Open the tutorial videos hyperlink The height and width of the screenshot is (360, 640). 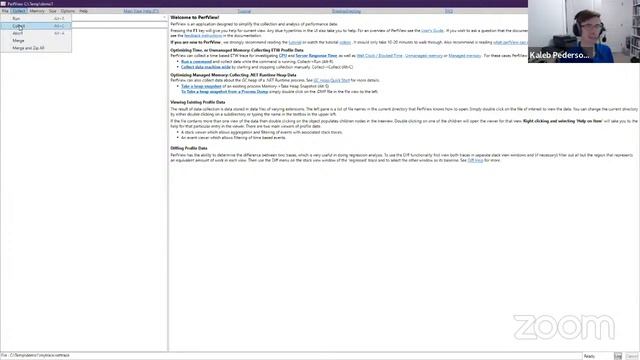(x=345, y=42)
